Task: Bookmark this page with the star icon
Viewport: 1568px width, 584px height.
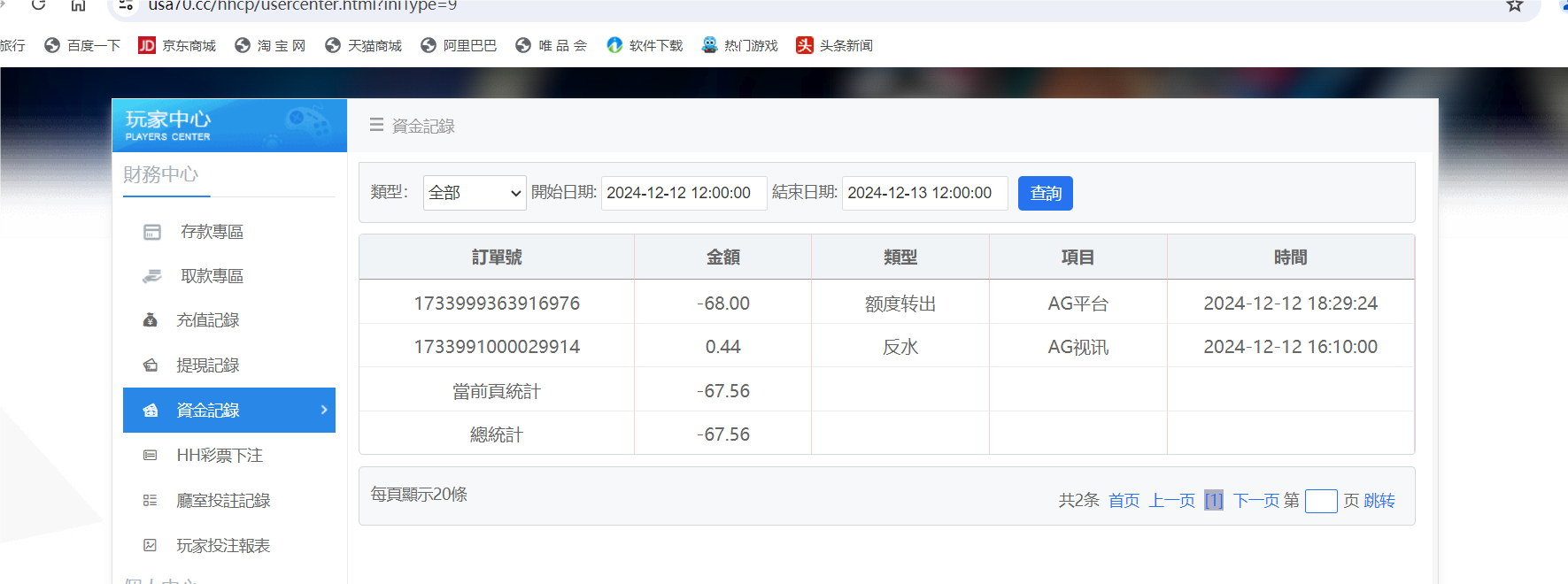Action: 1515,6
